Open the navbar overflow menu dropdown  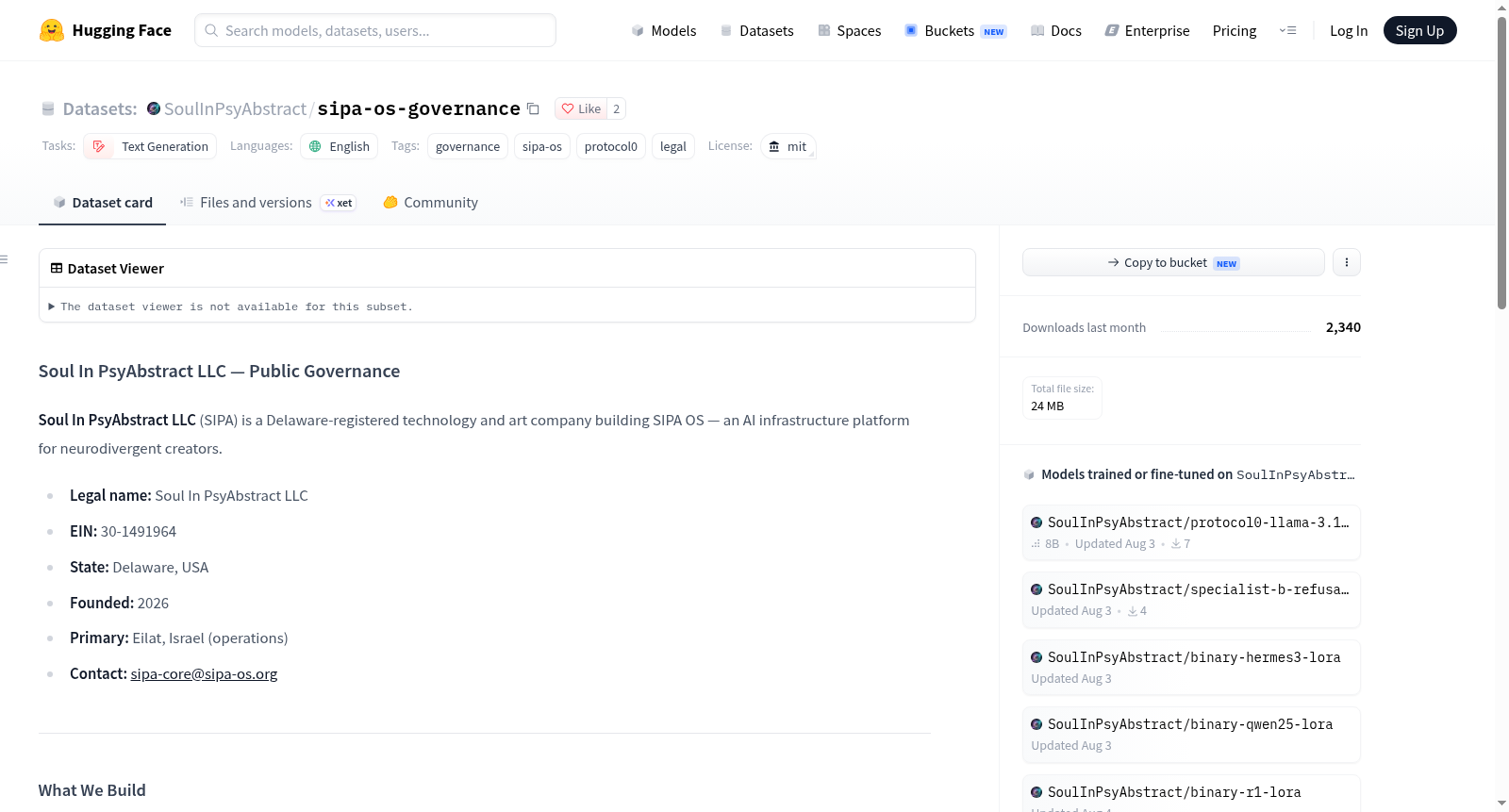(1287, 30)
